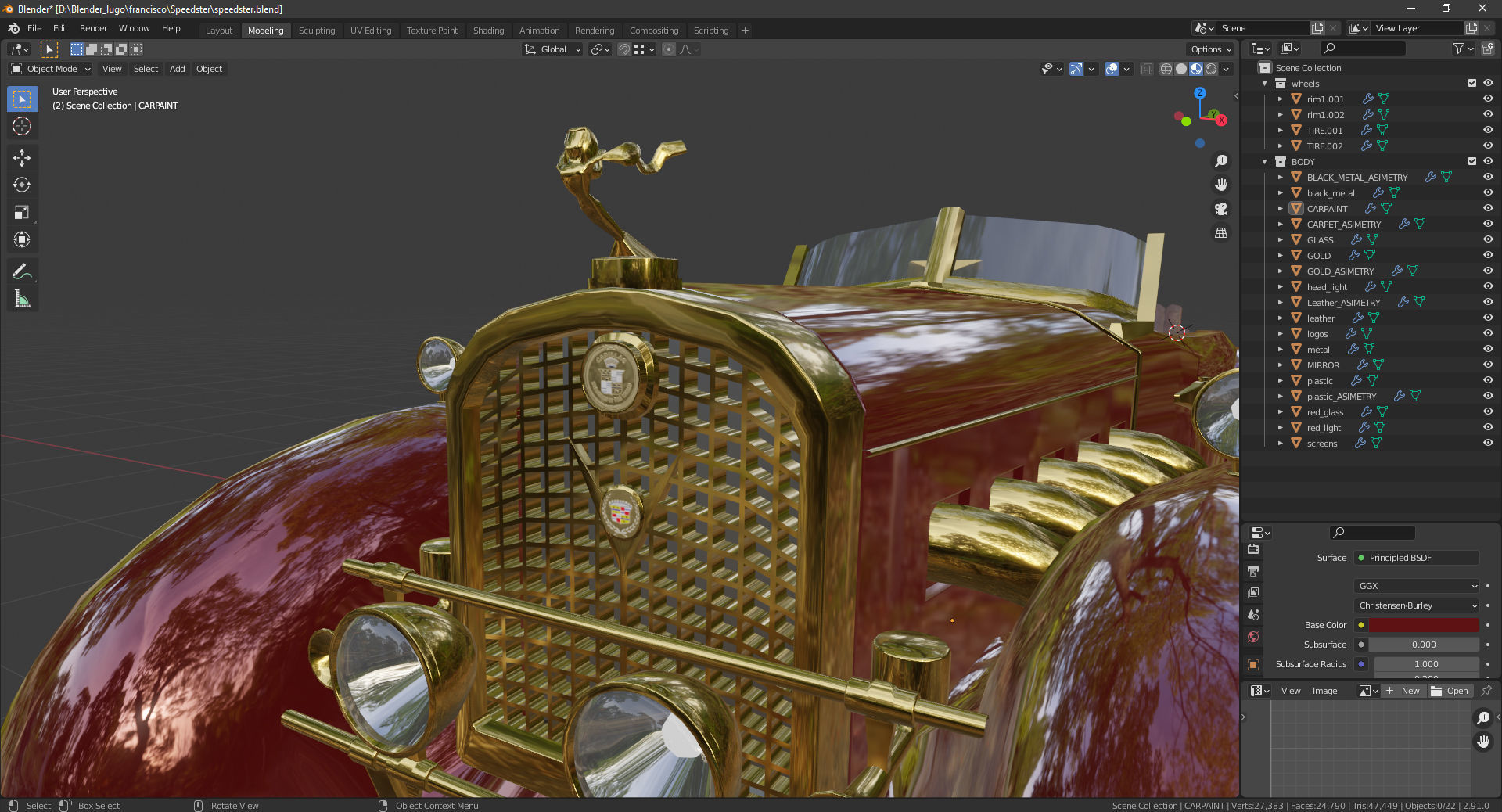
Task: Click the viewport pan hand icon
Action: click(x=1220, y=185)
